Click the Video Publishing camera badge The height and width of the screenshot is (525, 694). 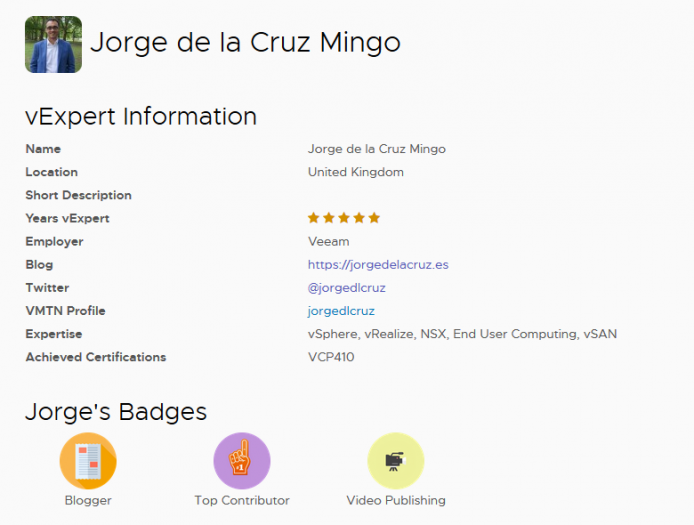click(396, 461)
